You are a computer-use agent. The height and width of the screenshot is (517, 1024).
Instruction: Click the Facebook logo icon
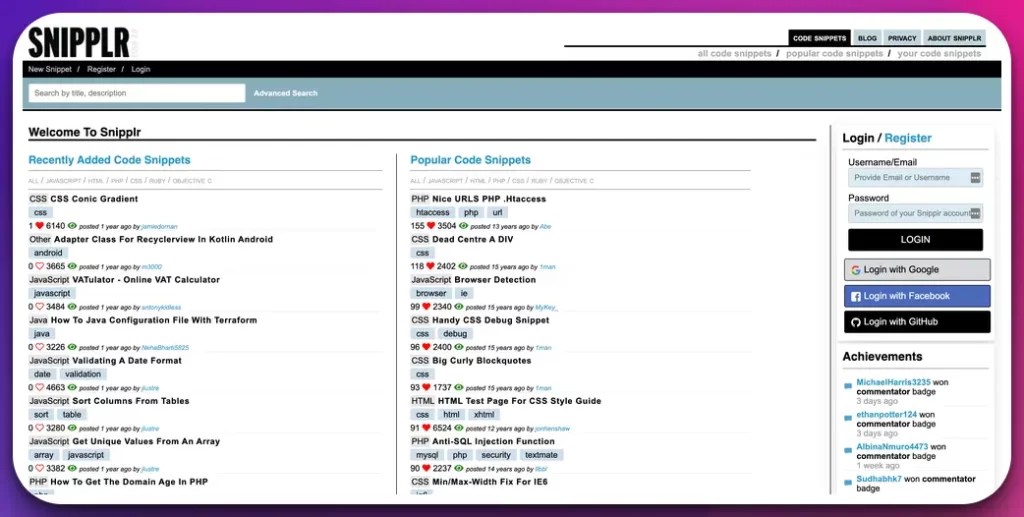[x=856, y=296]
